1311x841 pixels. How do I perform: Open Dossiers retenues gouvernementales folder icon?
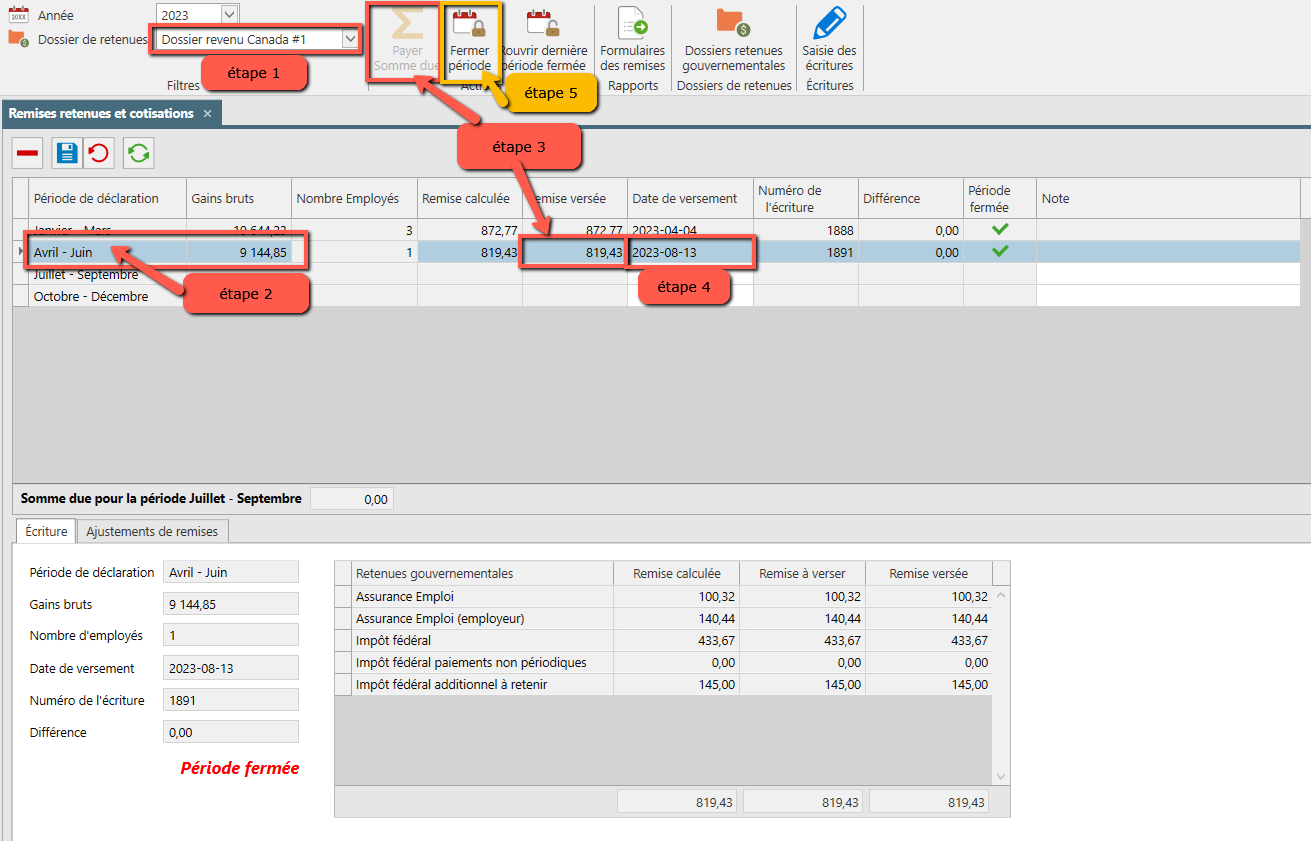point(733,22)
